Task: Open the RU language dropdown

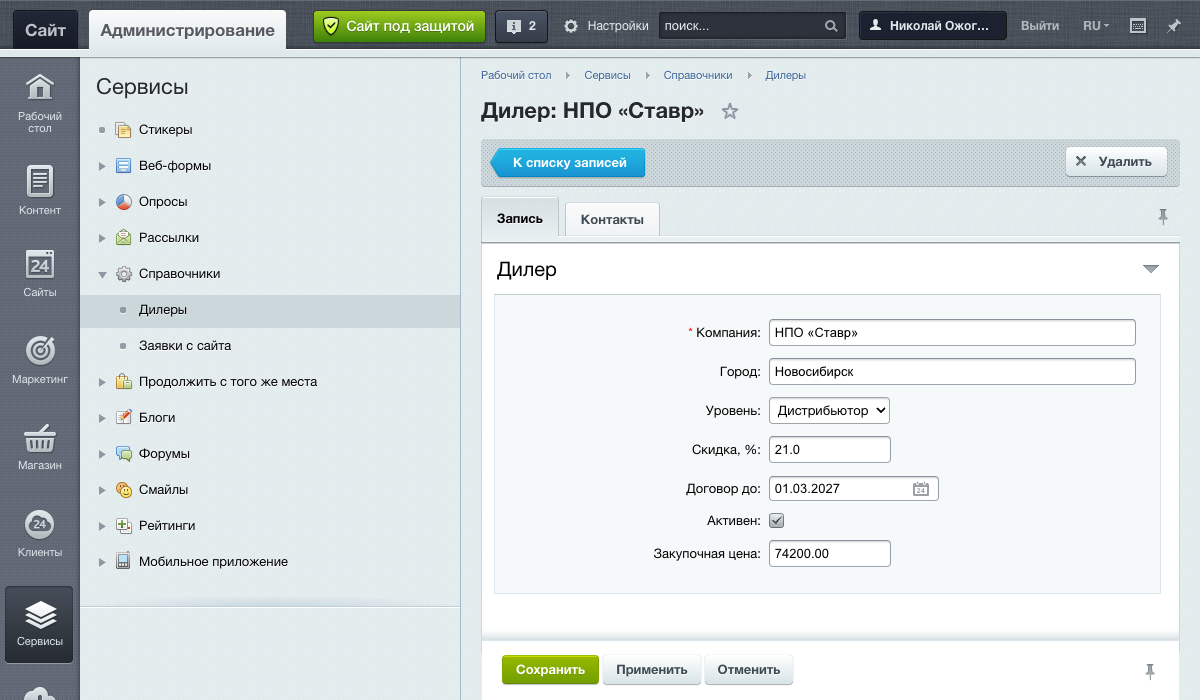Action: click(1096, 26)
